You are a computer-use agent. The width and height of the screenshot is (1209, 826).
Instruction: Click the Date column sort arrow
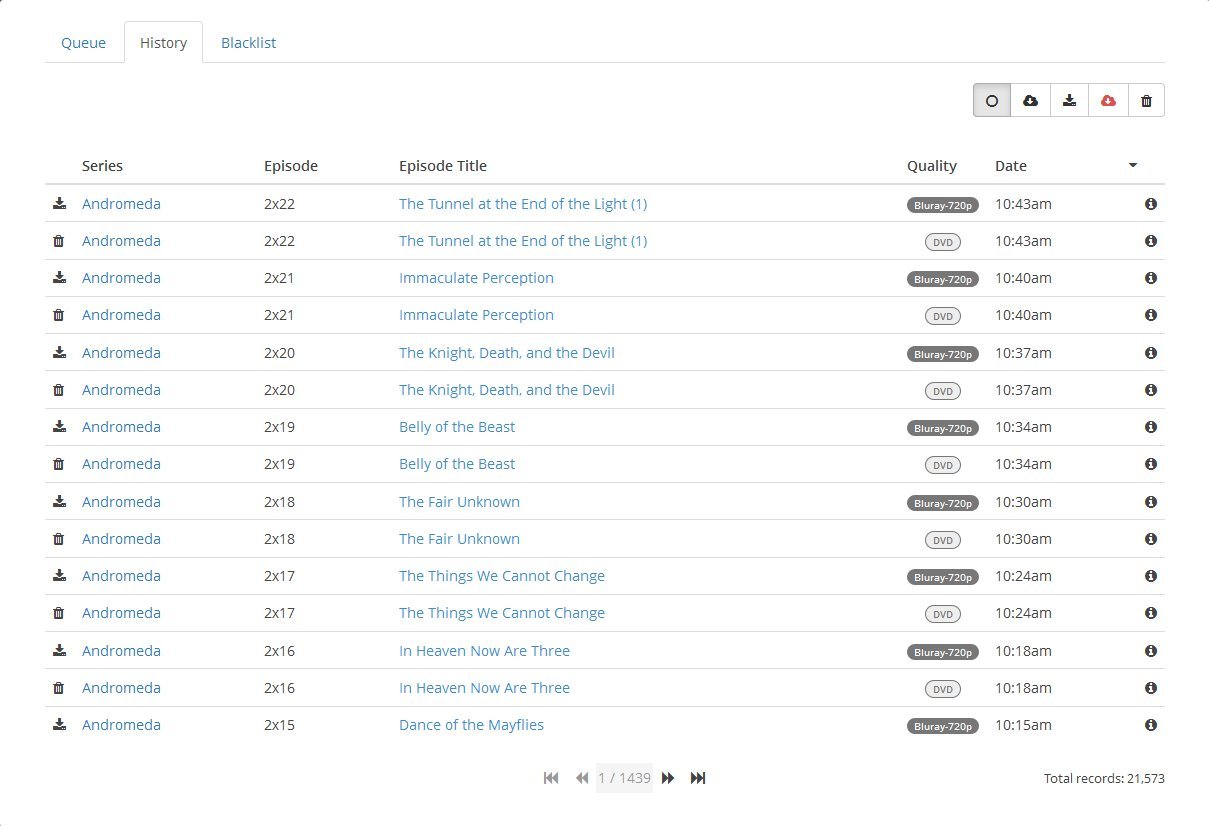click(1132, 166)
